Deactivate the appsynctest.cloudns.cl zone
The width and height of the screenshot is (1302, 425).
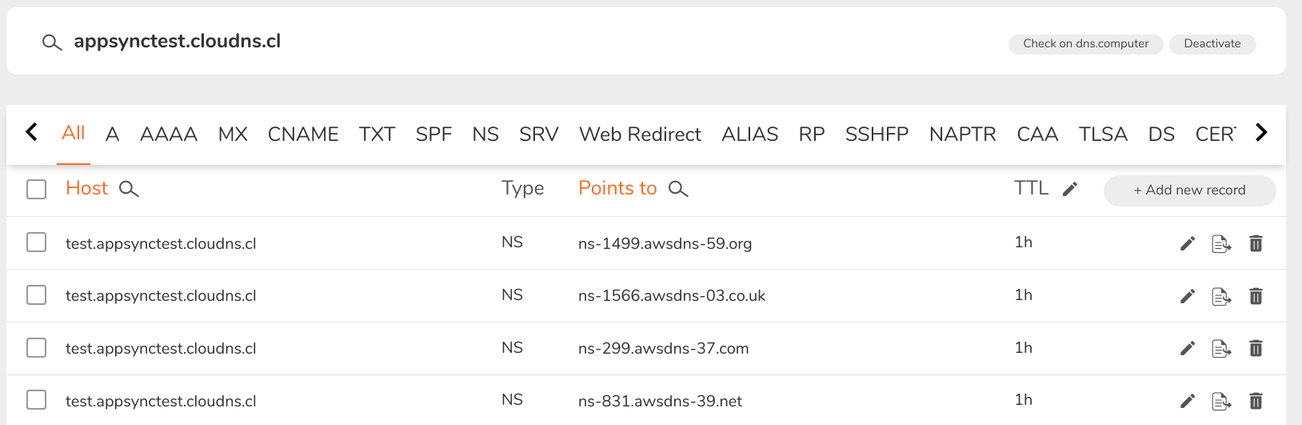[1212, 44]
